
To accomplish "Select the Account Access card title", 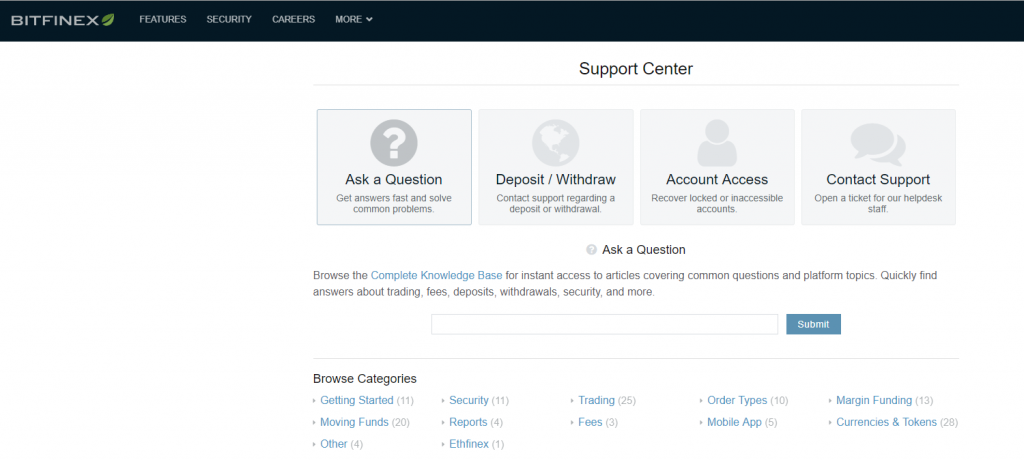I will tap(717, 180).
